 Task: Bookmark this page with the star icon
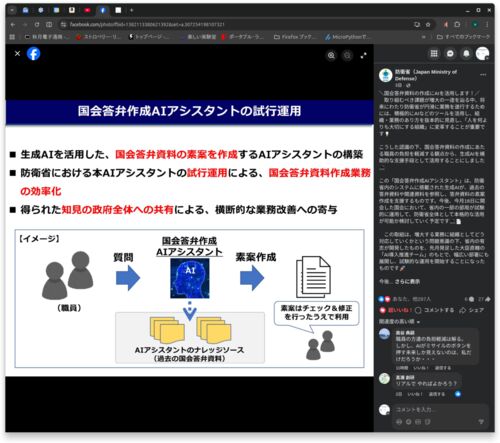click(x=428, y=25)
